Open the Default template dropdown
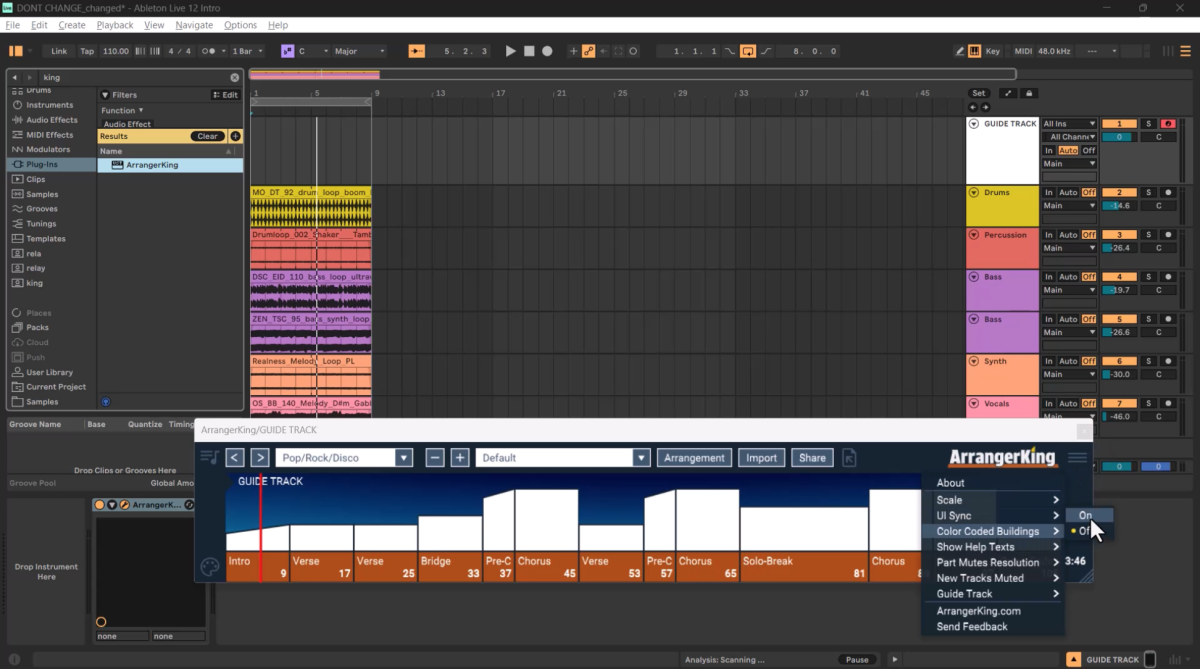1200x669 pixels. pyautogui.click(x=563, y=458)
